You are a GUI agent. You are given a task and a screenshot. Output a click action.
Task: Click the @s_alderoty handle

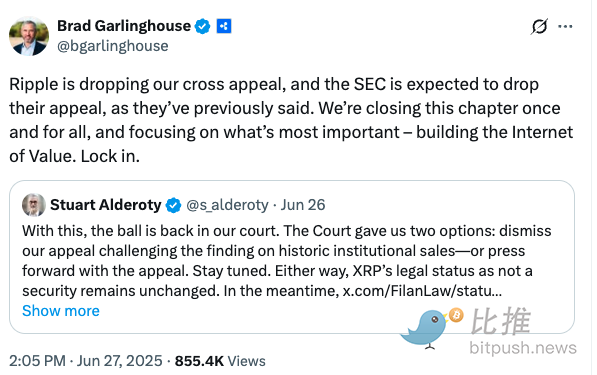(227, 205)
